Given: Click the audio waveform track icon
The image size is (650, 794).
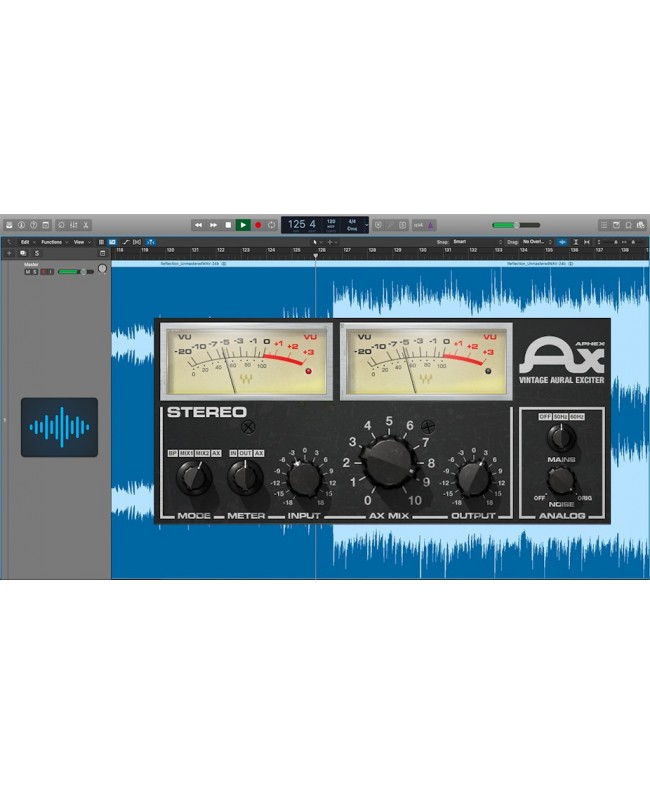Looking at the screenshot, I should [59, 427].
